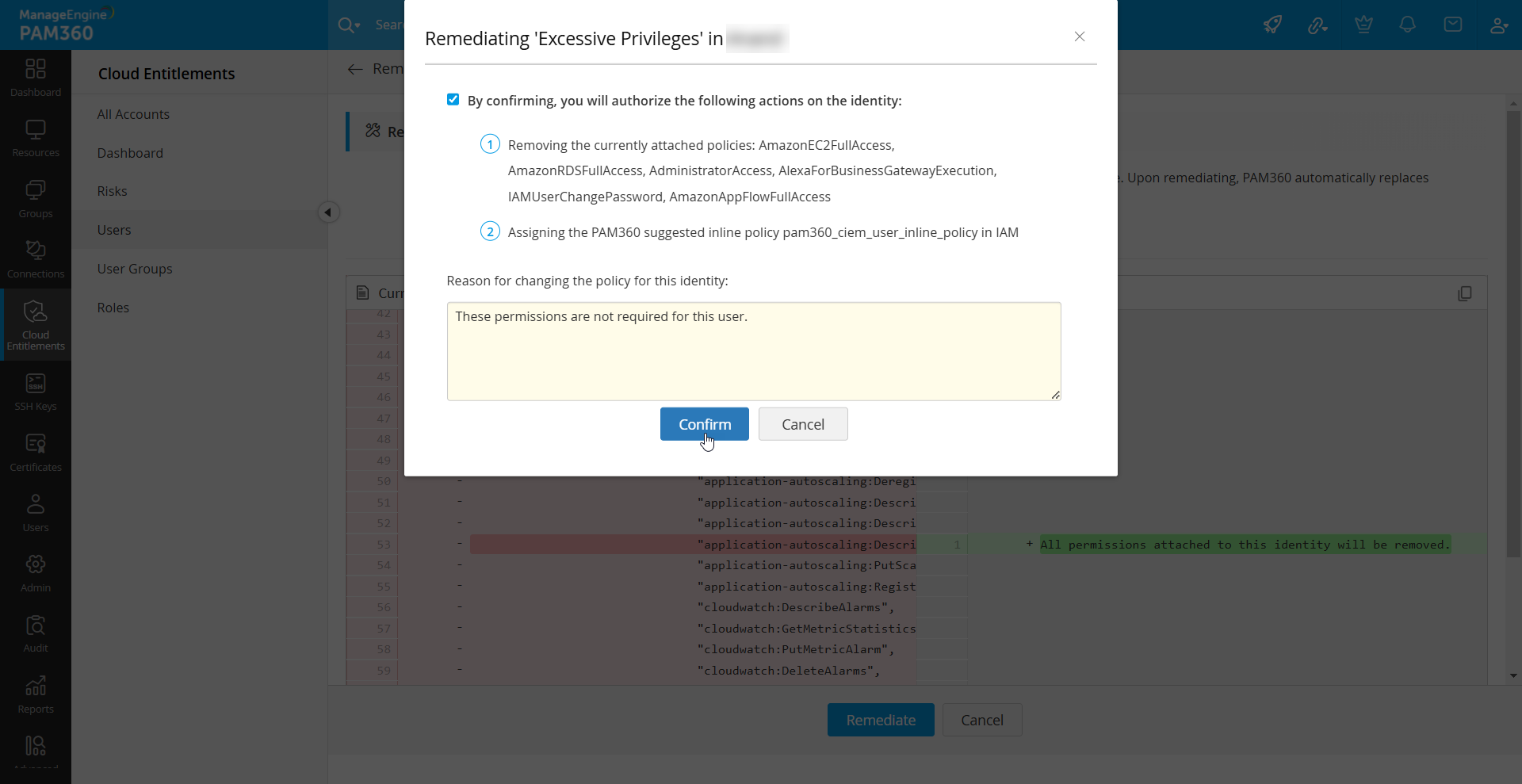
Task: Close the remediating dialog
Action: (1080, 36)
